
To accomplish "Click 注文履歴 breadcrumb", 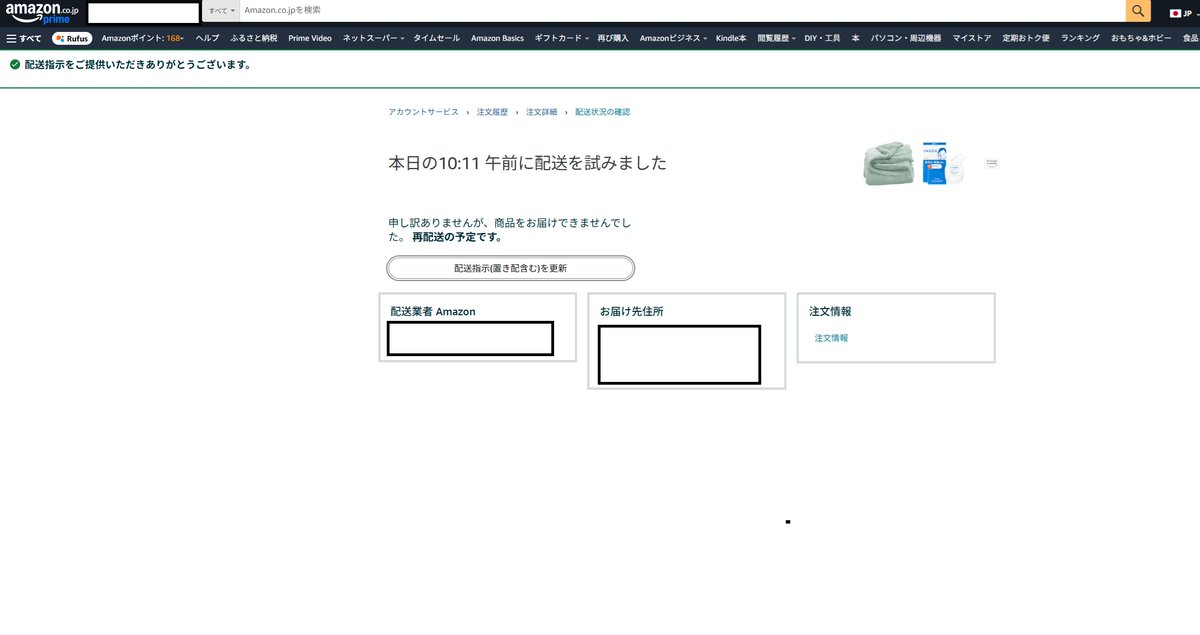I will pyautogui.click(x=492, y=112).
